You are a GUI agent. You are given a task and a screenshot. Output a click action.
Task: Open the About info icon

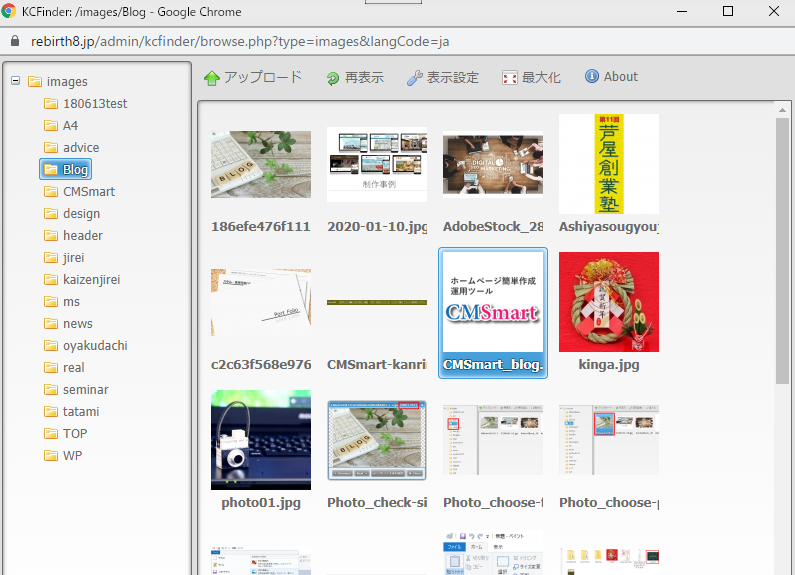click(592, 77)
